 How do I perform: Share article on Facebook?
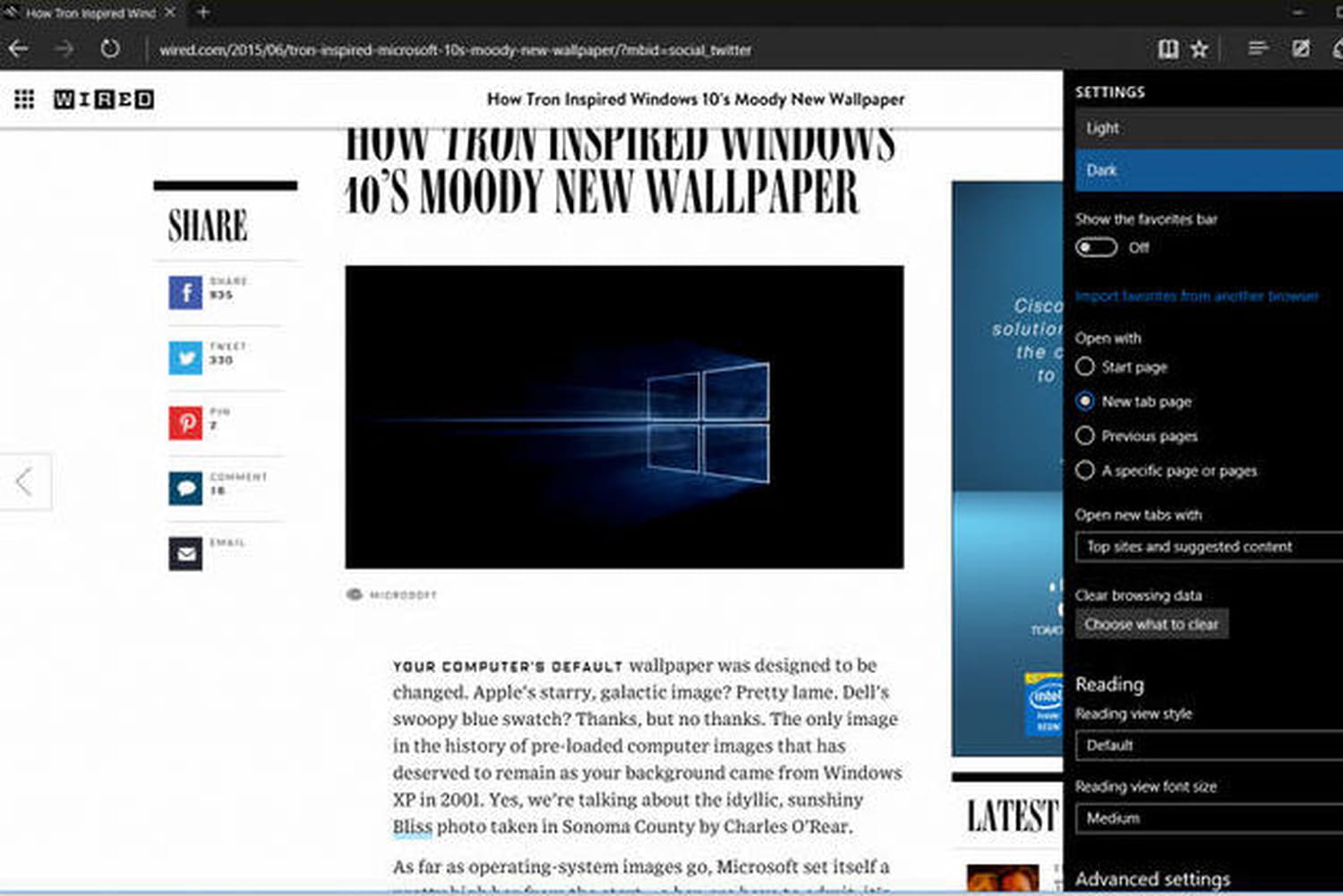185,293
